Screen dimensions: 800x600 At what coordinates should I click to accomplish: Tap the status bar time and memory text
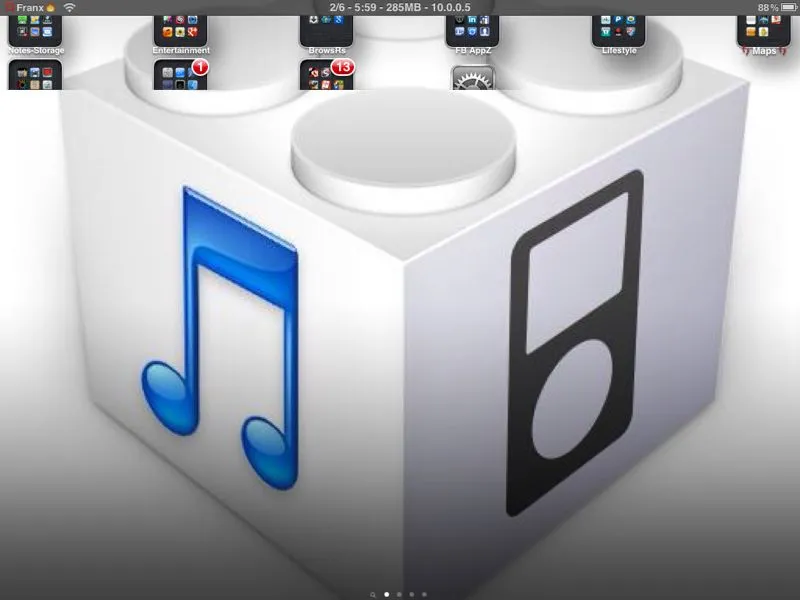400,7
